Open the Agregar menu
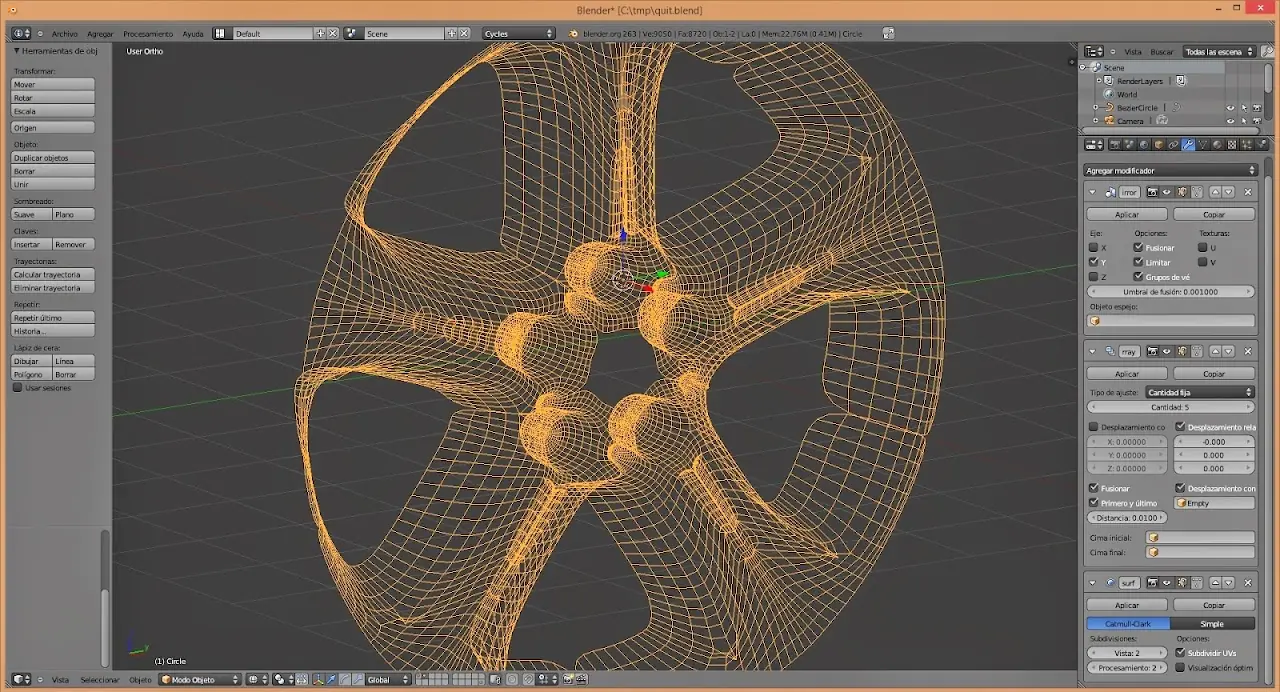 pyautogui.click(x=100, y=34)
